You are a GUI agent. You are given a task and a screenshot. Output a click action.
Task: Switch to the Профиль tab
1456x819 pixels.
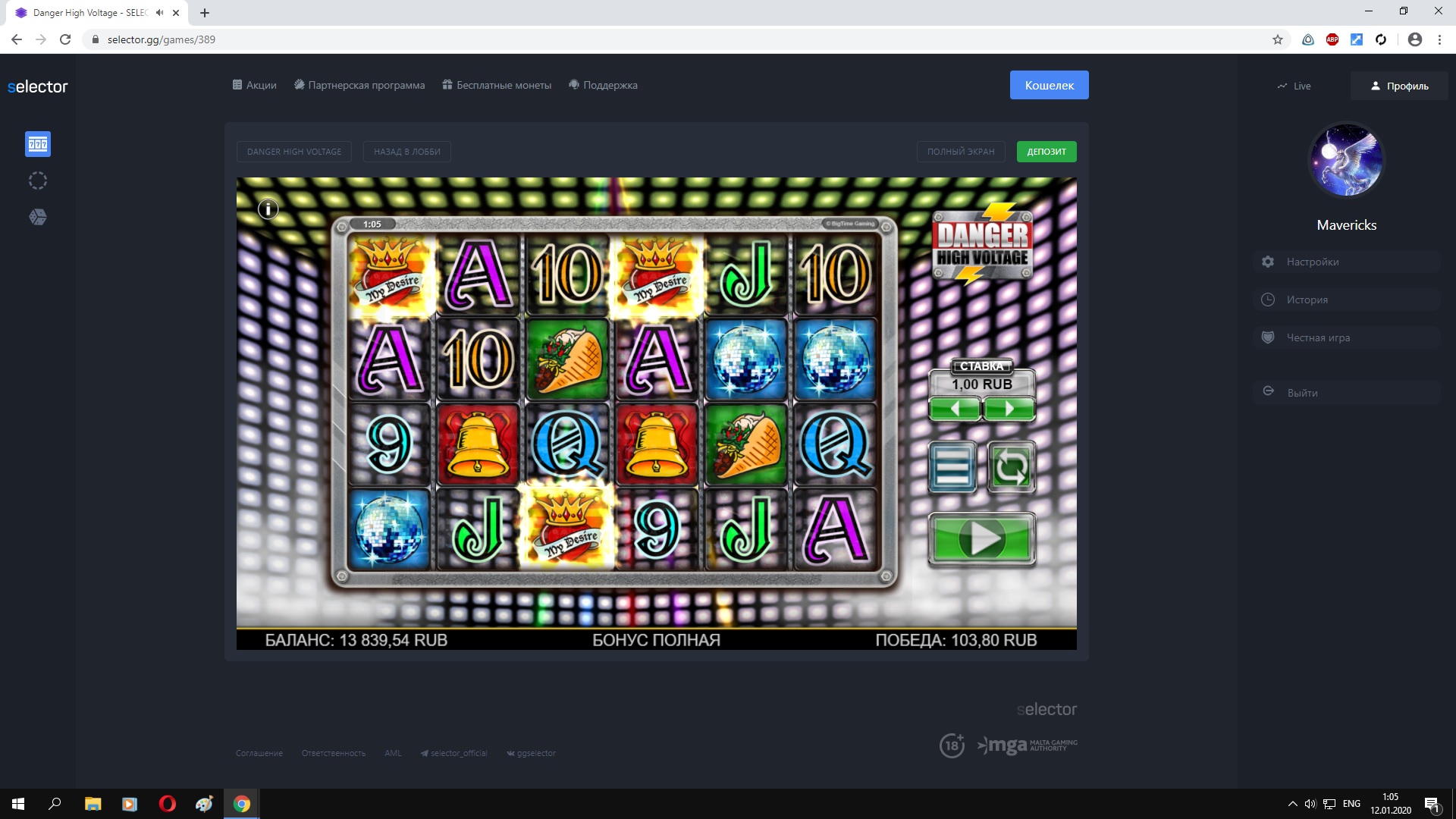pos(1399,86)
